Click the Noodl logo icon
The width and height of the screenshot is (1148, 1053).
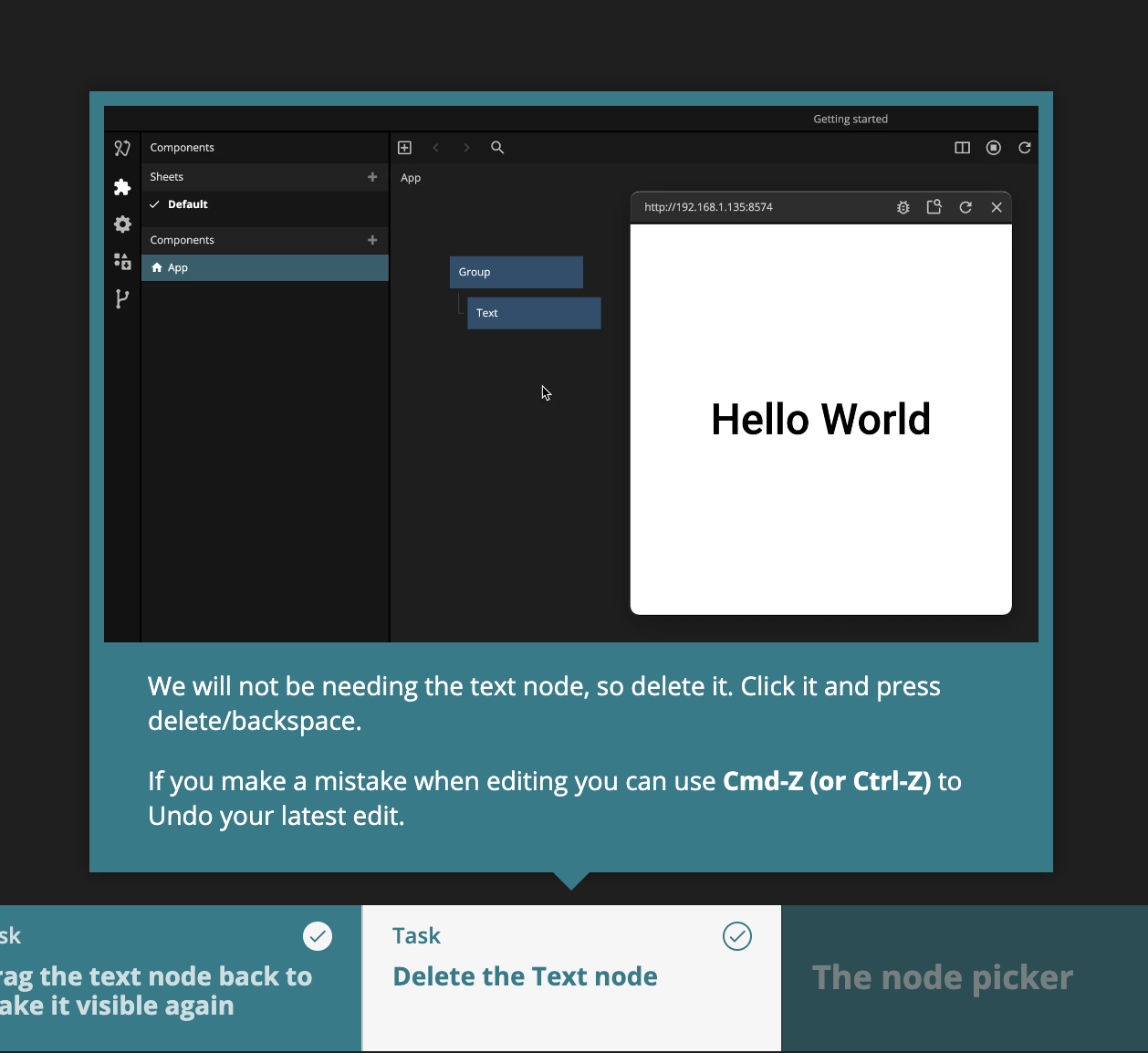point(122,148)
